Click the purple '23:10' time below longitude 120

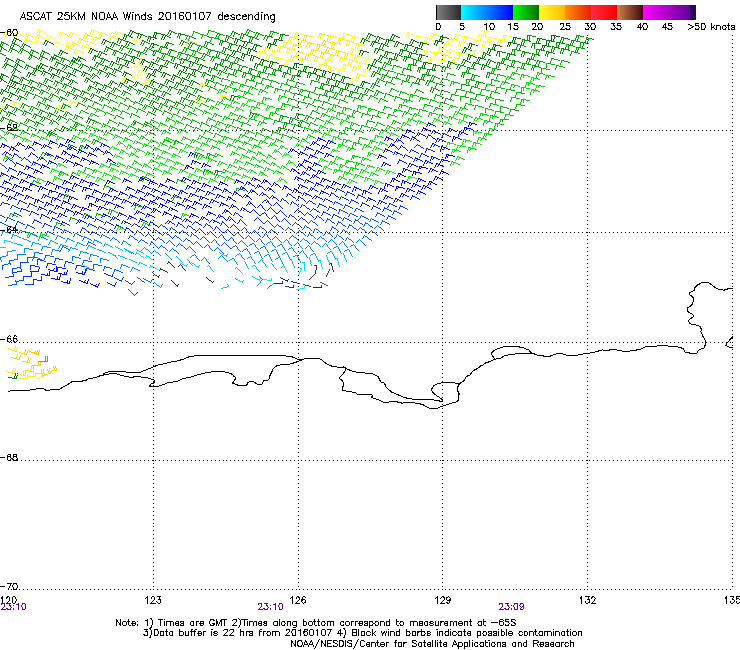pyautogui.click(x=14, y=607)
